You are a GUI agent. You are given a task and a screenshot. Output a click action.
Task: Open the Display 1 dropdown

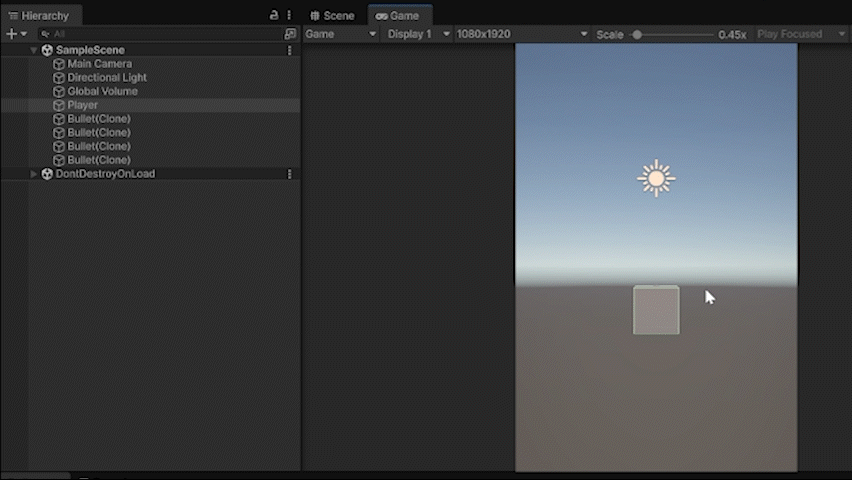tap(418, 34)
